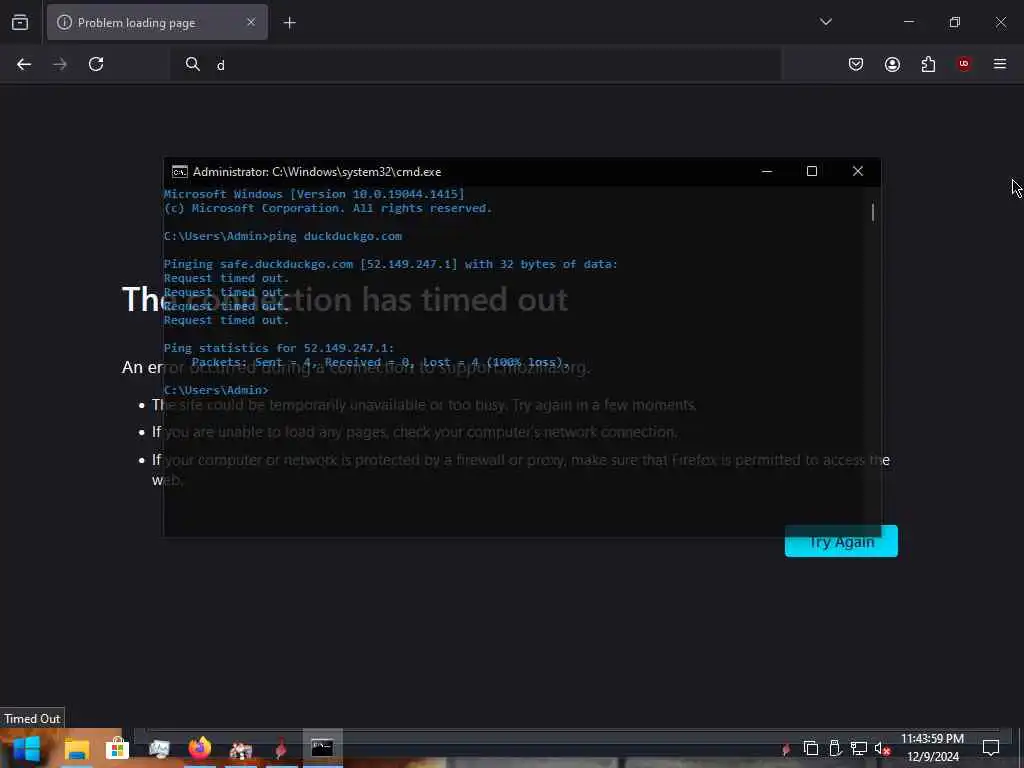Viewport: 1024px width, 768px height.
Task: Restore down the Firefox window
Action: (x=955, y=22)
